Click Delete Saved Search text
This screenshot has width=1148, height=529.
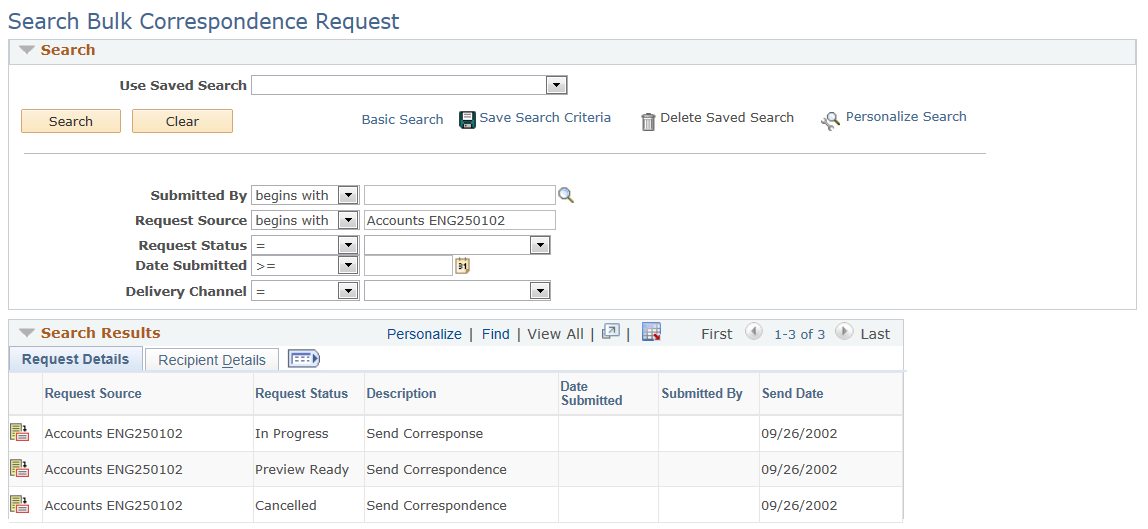point(727,117)
